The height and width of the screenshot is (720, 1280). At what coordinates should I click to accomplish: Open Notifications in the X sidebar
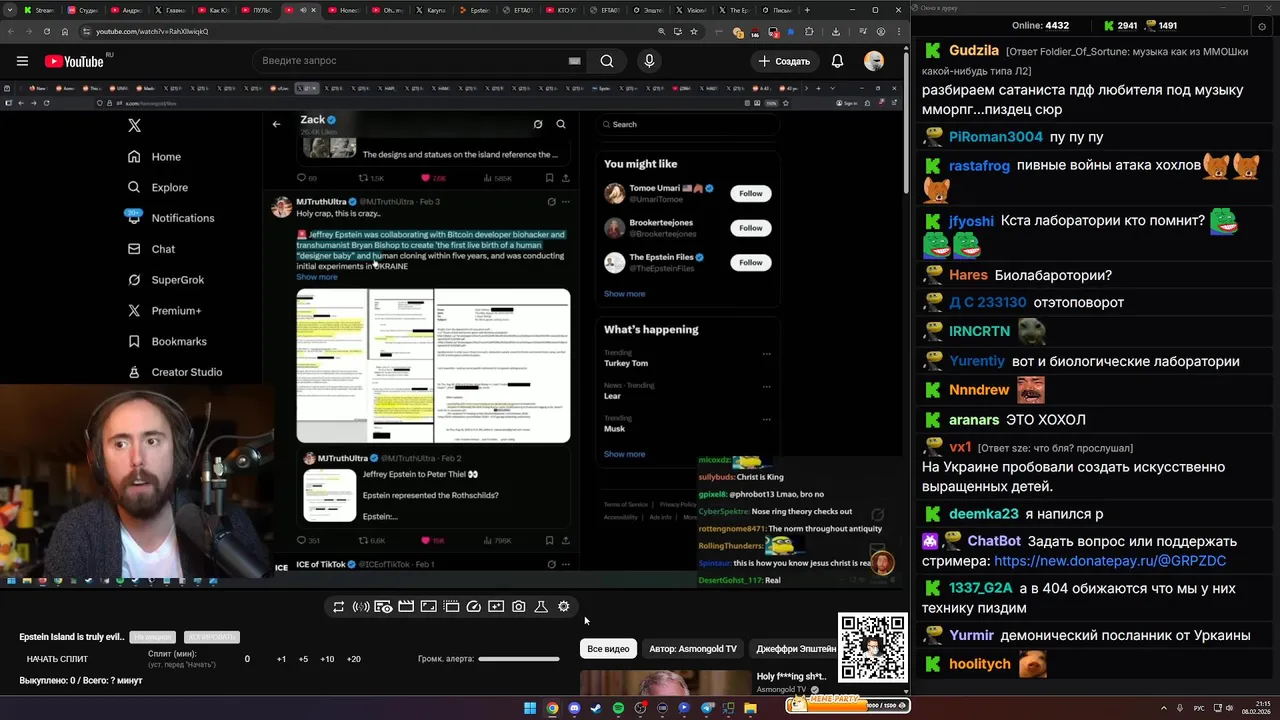click(170, 218)
